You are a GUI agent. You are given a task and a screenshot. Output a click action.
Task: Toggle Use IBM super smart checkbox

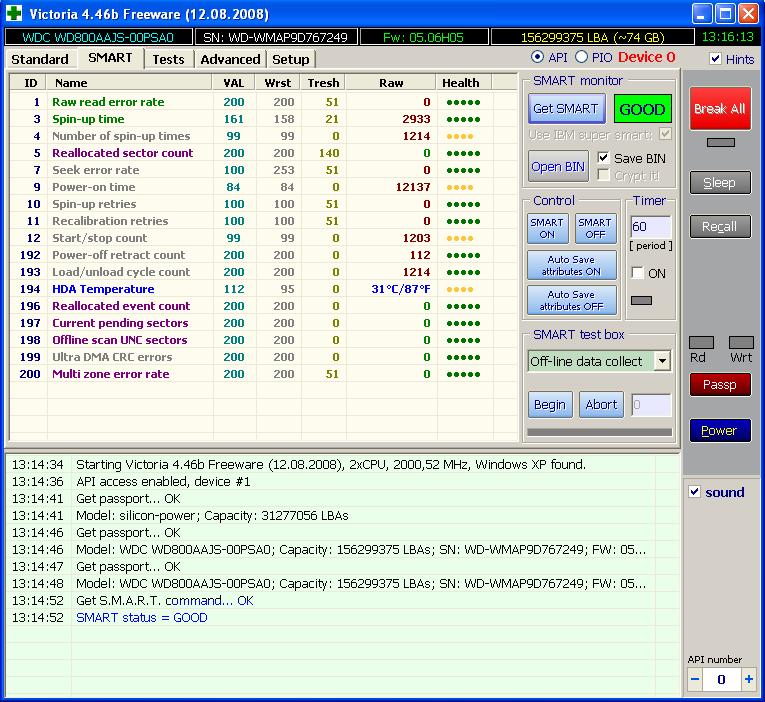[x=665, y=134]
